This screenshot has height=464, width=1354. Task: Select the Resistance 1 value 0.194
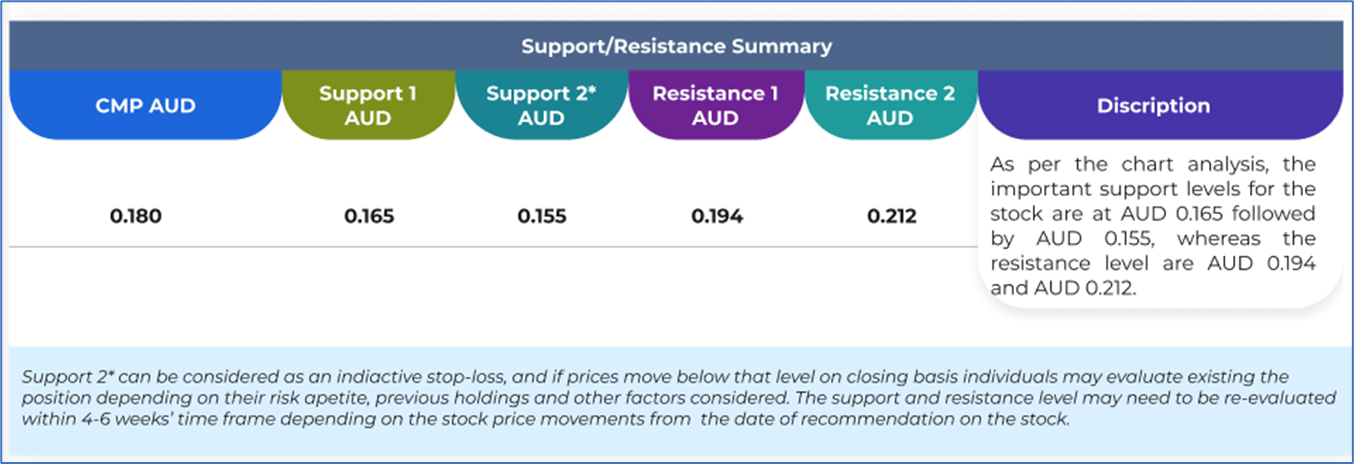pos(717,216)
